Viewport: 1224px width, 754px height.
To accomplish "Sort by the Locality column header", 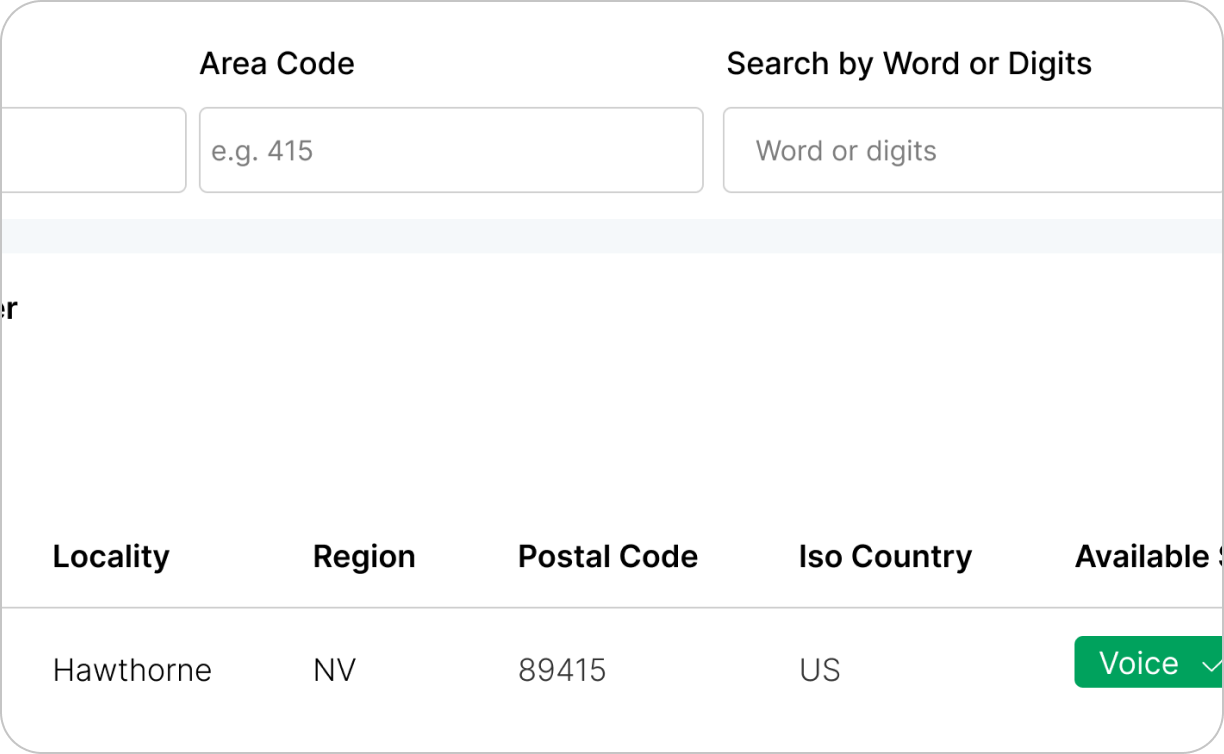I will click(x=111, y=556).
